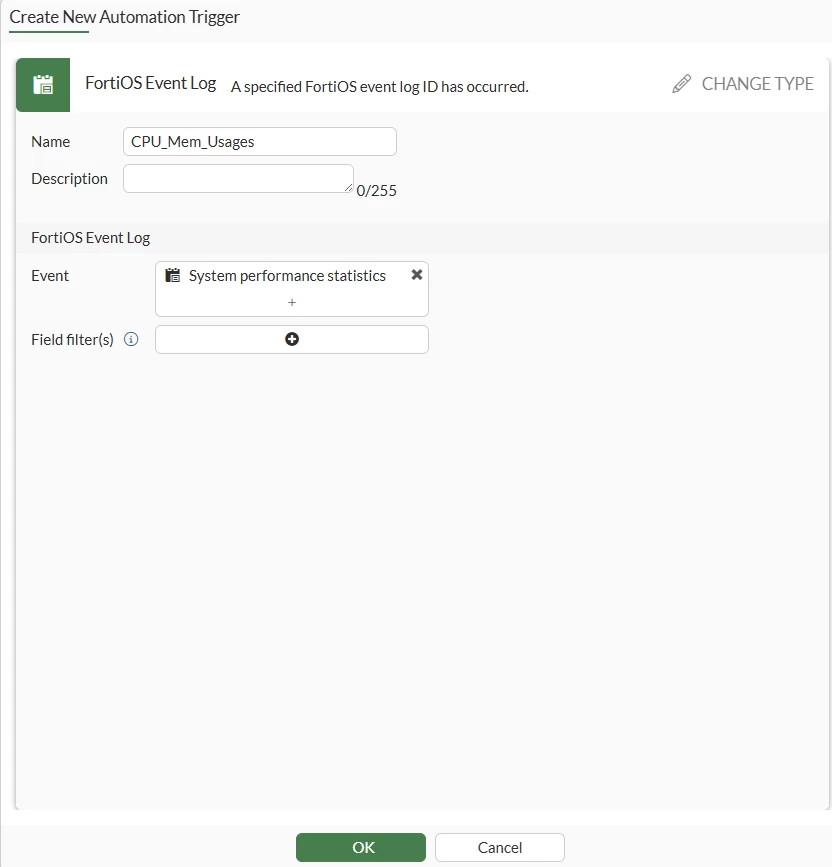Click the Event label
The width and height of the screenshot is (832, 867).
pos(50,276)
